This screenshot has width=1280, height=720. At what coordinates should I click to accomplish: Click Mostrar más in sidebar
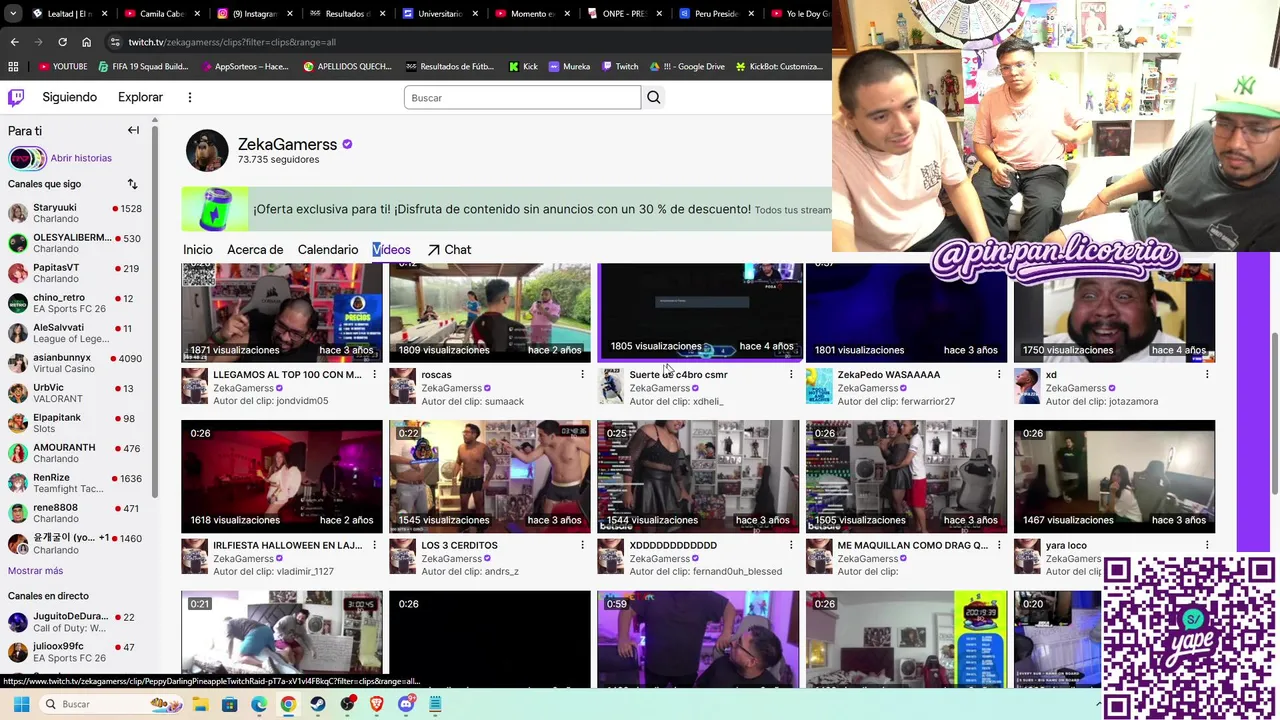pos(35,571)
